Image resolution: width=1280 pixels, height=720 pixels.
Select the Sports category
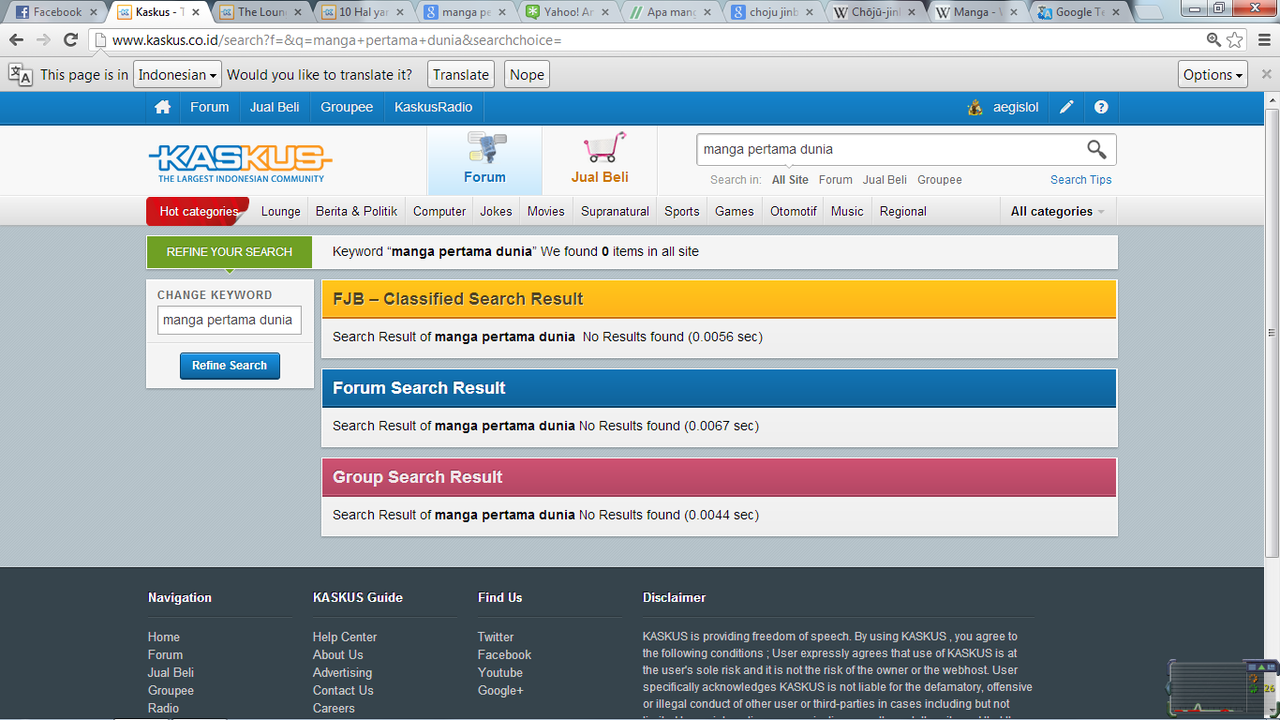pyautogui.click(x=682, y=211)
